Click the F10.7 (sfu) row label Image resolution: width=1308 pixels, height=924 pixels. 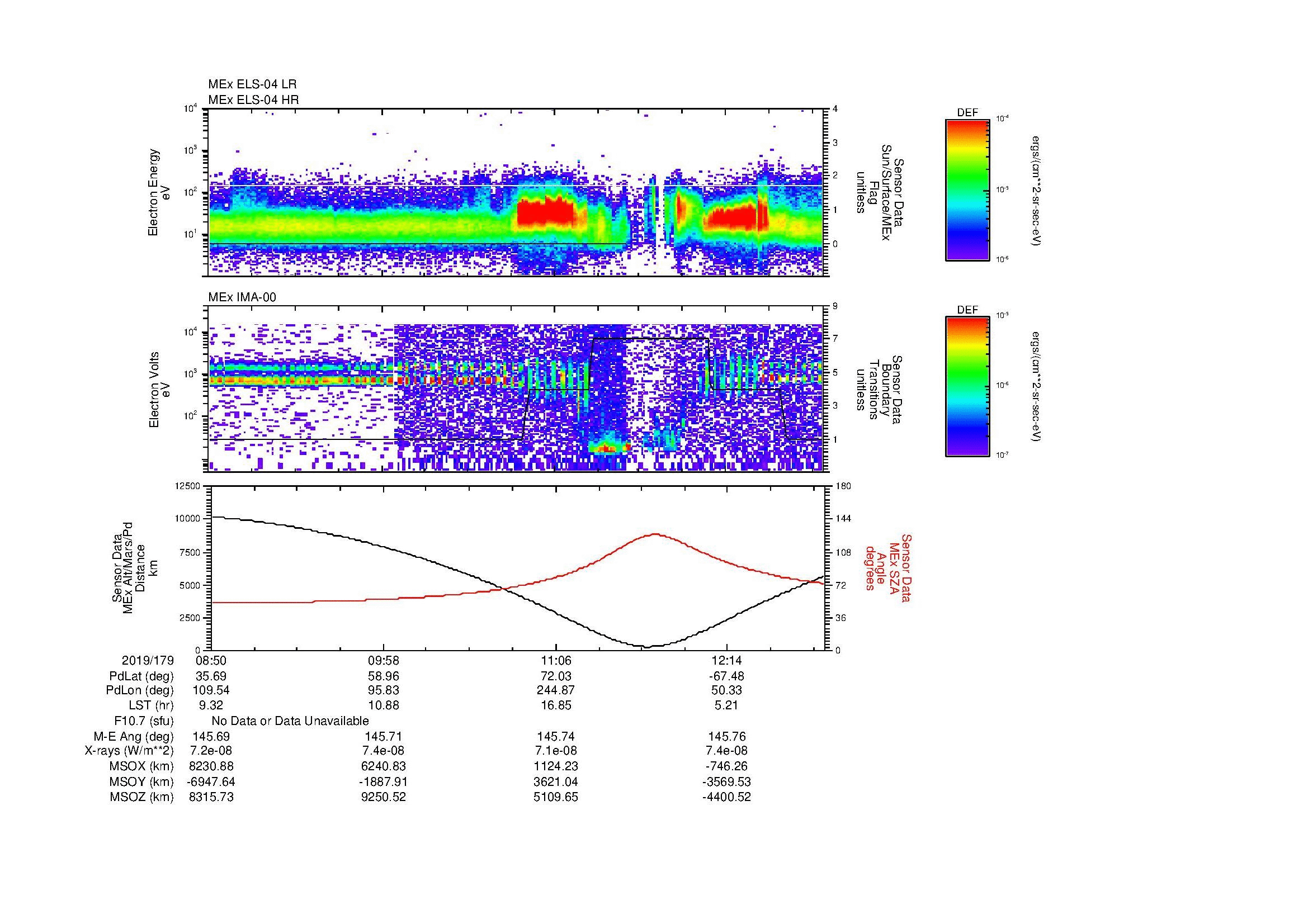(x=144, y=721)
